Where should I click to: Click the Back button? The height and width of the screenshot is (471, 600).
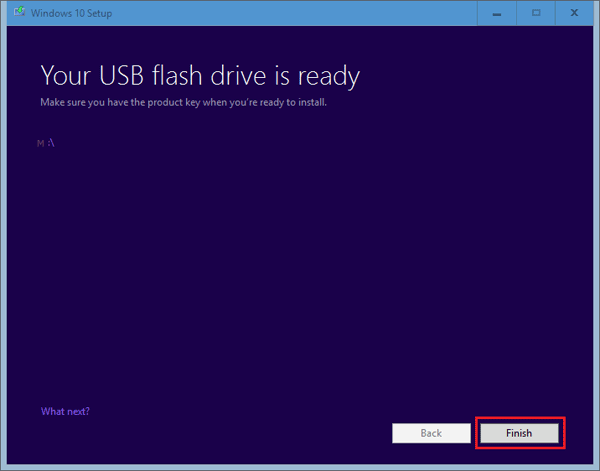pyautogui.click(x=431, y=433)
